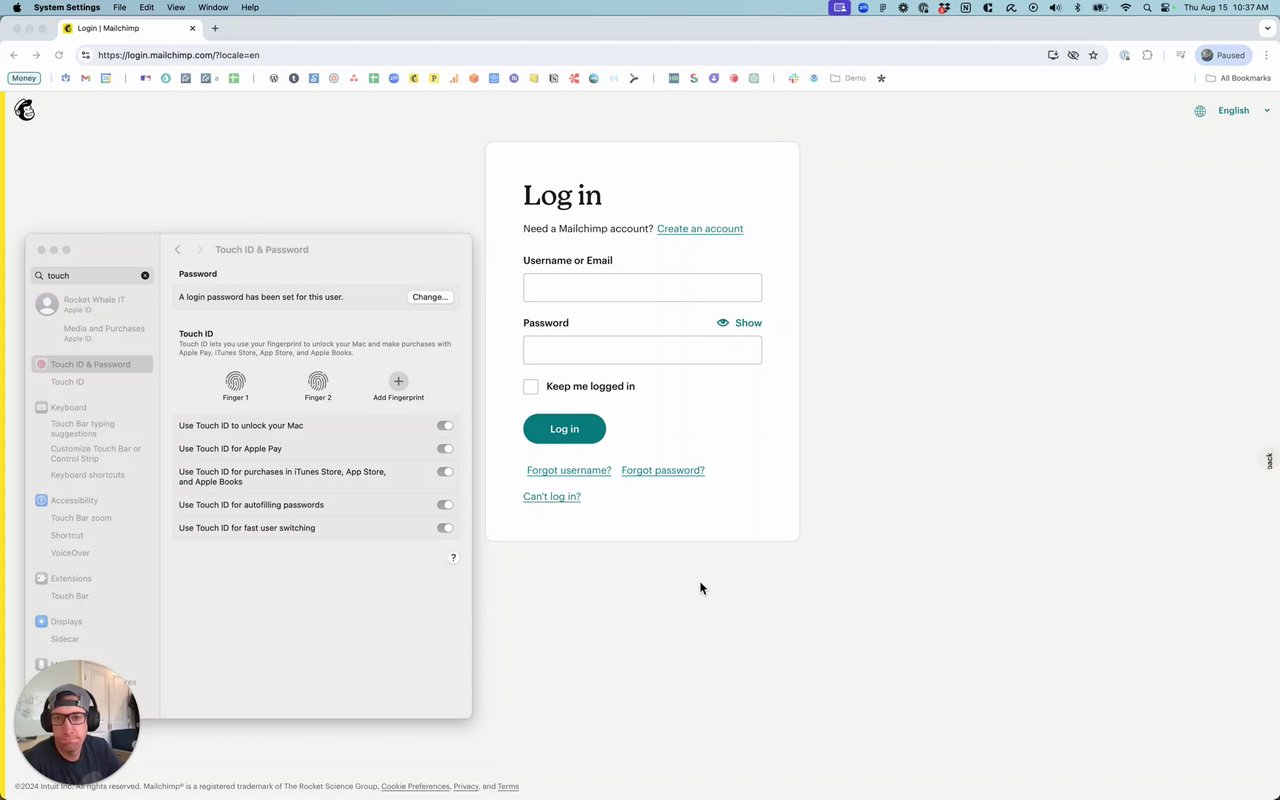Open the English language dropdown
The image size is (1280, 800).
click(1244, 111)
